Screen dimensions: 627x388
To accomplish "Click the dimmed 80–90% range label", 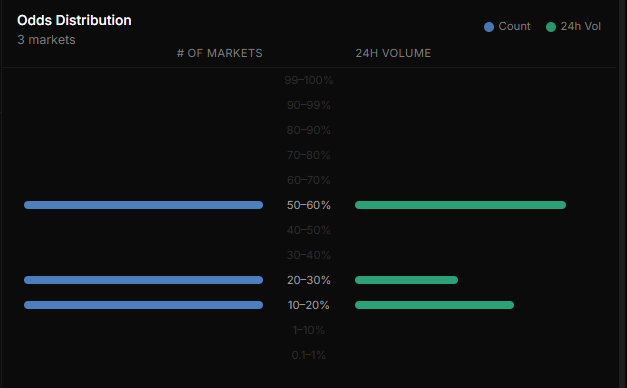I will pyautogui.click(x=309, y=130).
